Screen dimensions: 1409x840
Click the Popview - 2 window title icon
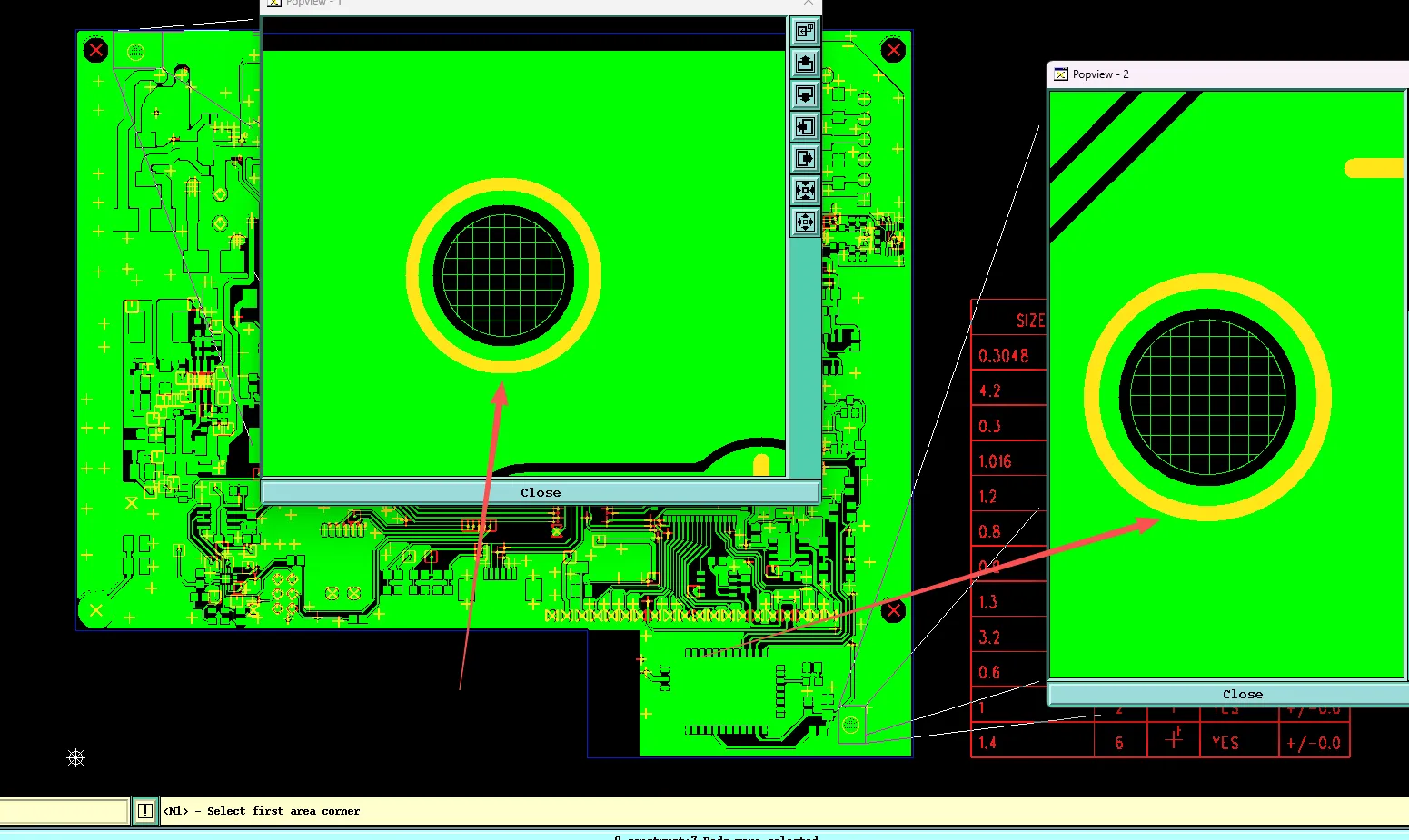click(1060, 74)
